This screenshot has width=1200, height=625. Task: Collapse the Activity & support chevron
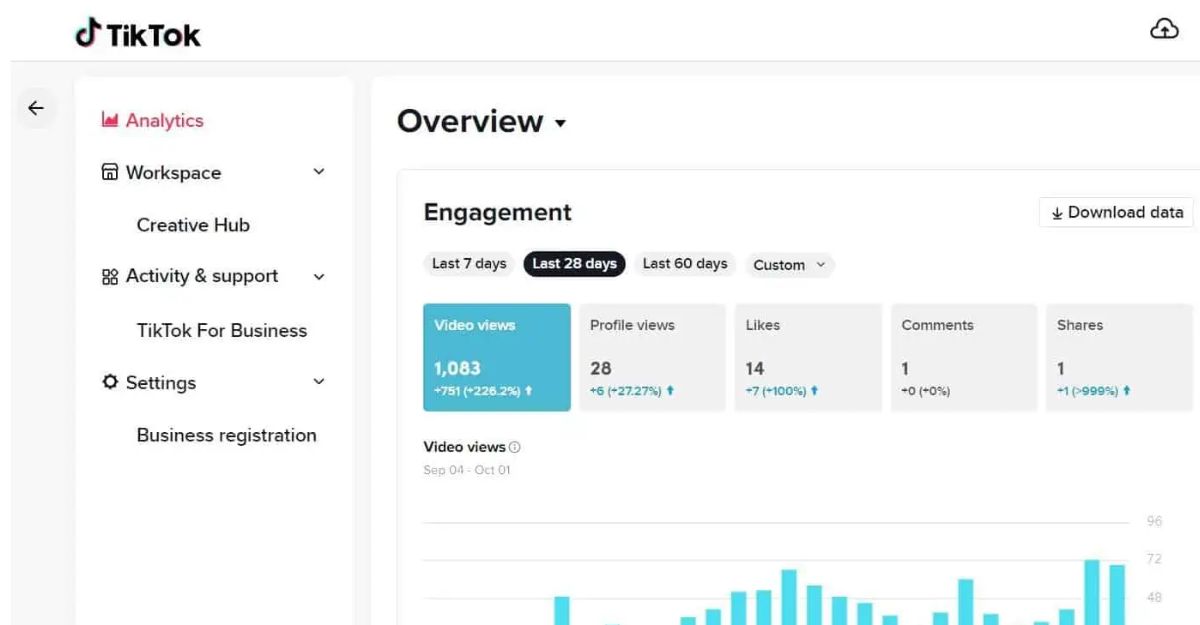point(319,277)
